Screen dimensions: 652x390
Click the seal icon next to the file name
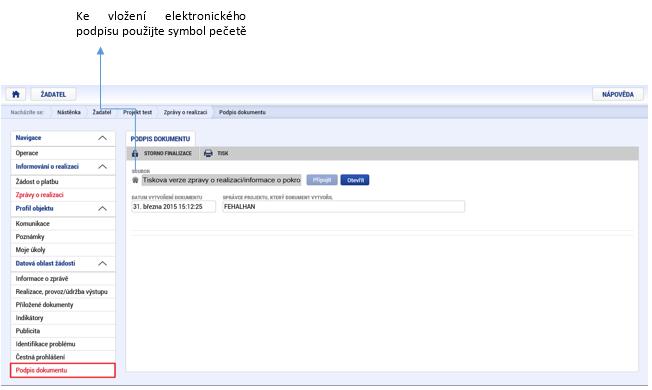(x=135, y=180)
